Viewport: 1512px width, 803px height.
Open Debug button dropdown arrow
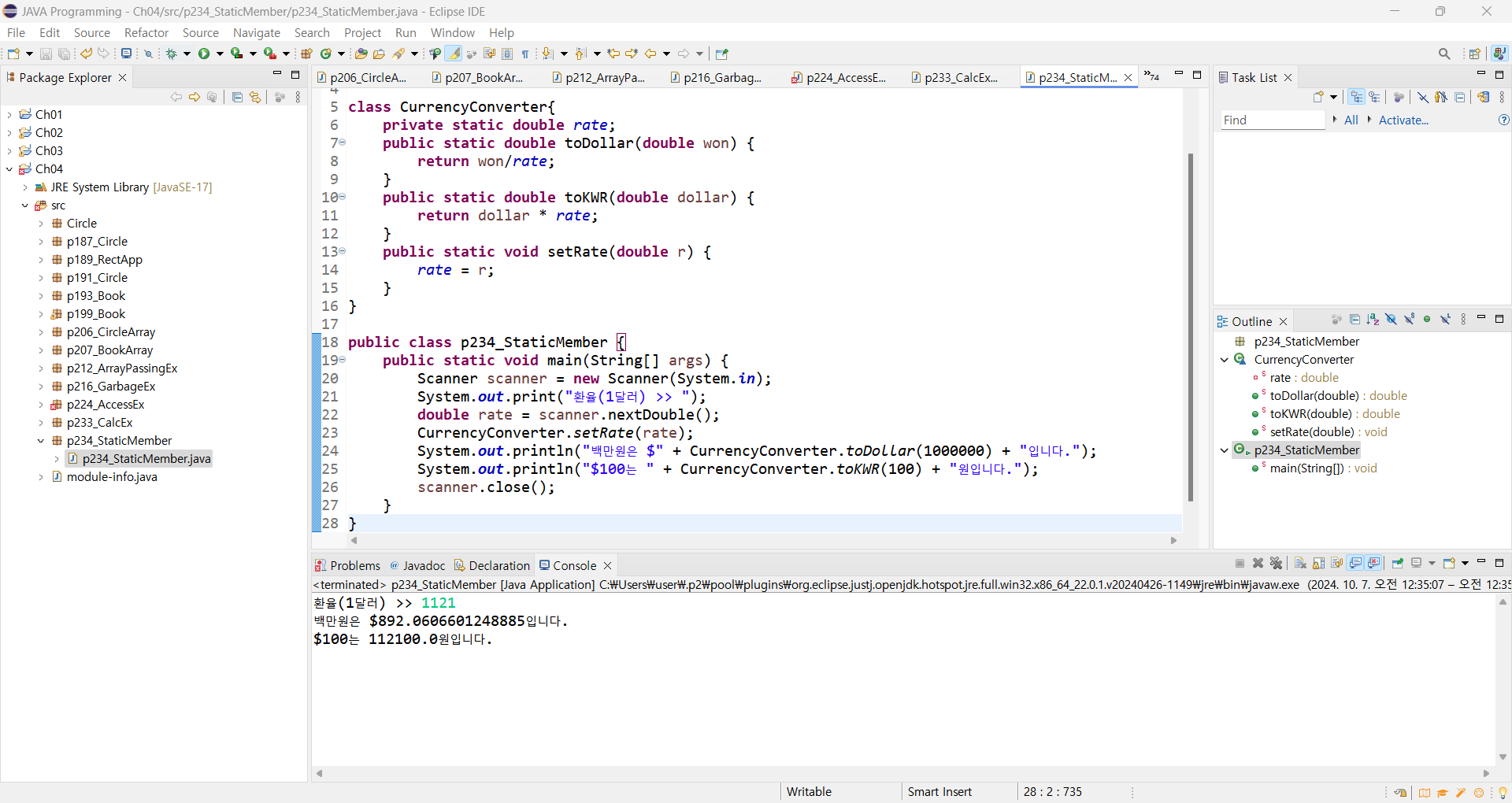[x=187, y=54]
